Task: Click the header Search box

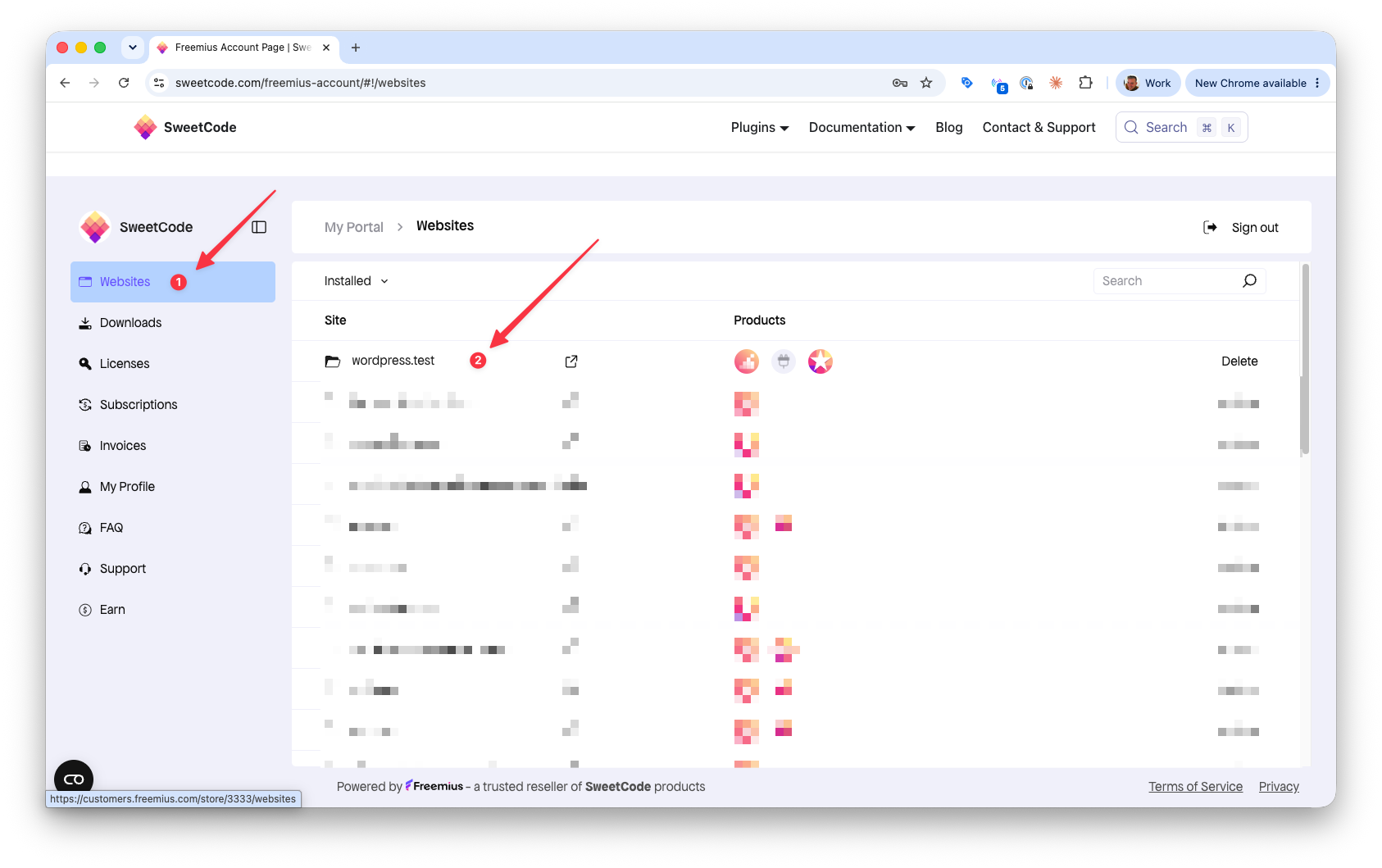Action: click(1181, 127)
